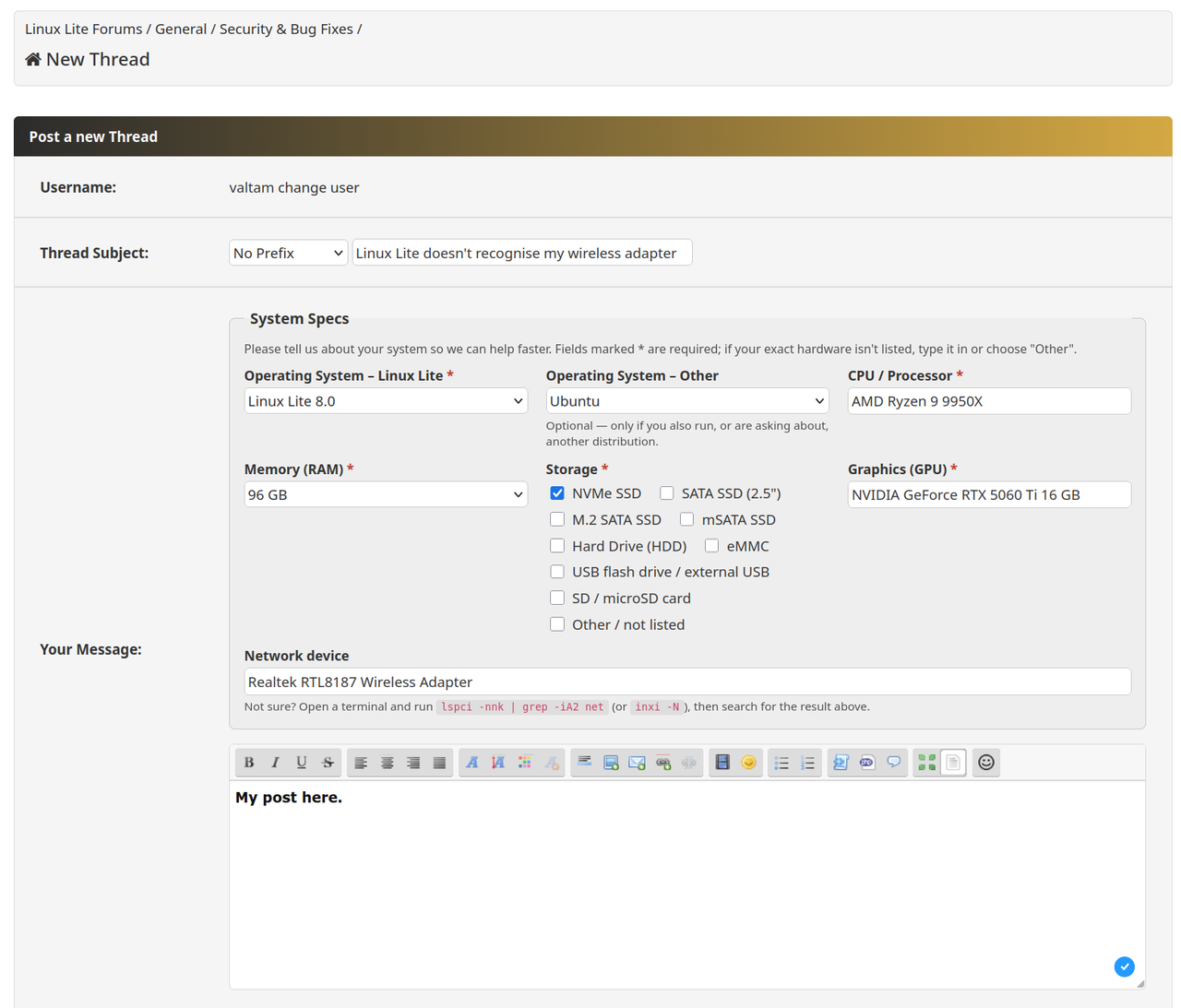Open Security & Bug Fixes breadcrumb
Image resolution: width=1181 pixels, height=1008 pixels.
click(x=286, y=29)
